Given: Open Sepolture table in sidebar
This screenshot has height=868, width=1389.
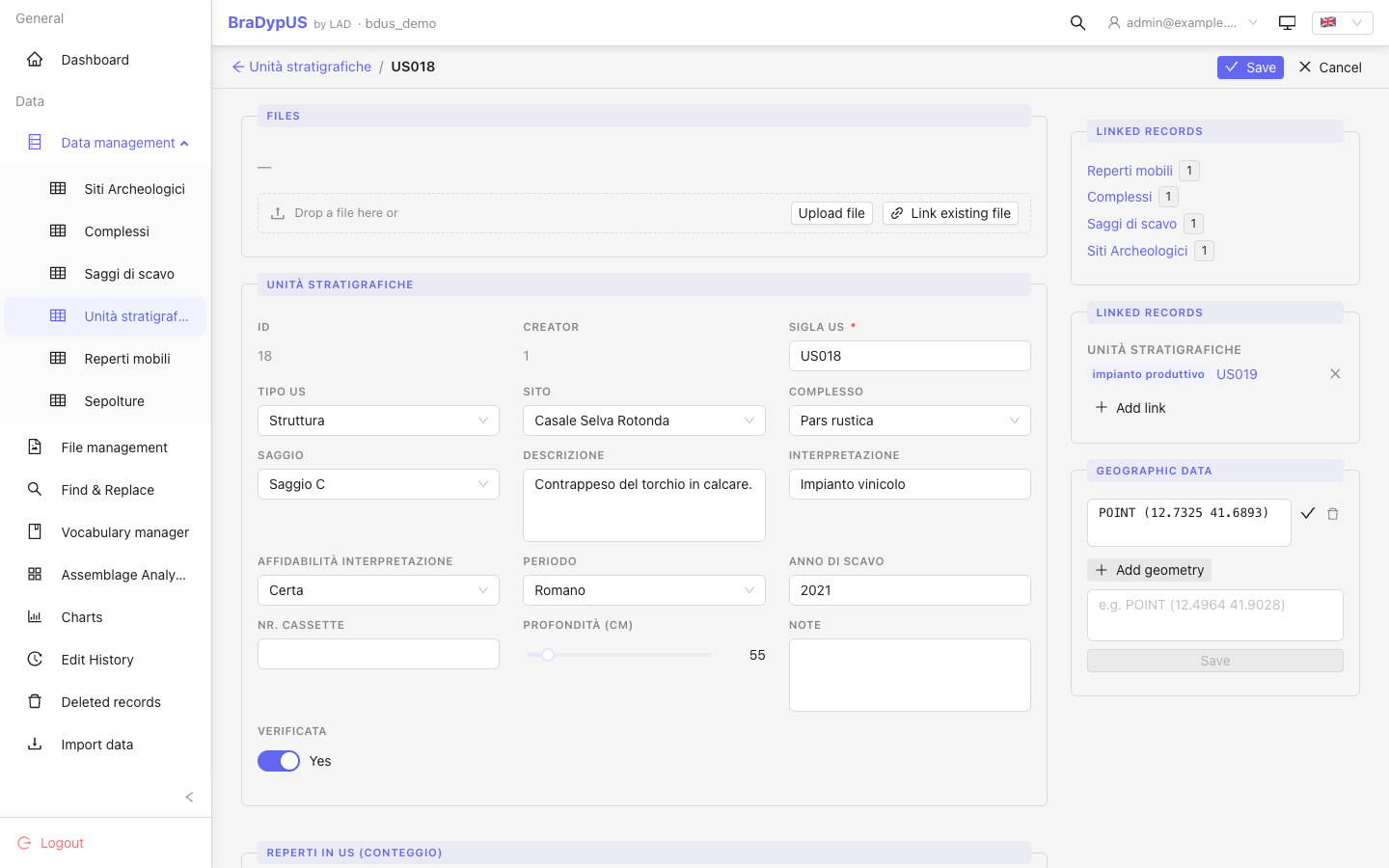Looking at the screenshot, I should point(106,401).
